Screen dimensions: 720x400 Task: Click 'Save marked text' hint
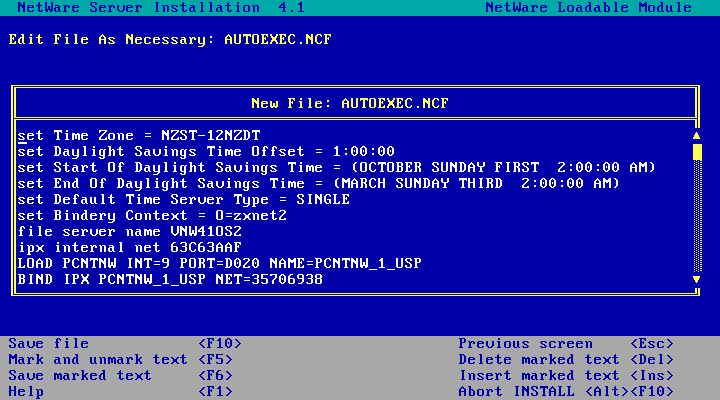[80, 375]
